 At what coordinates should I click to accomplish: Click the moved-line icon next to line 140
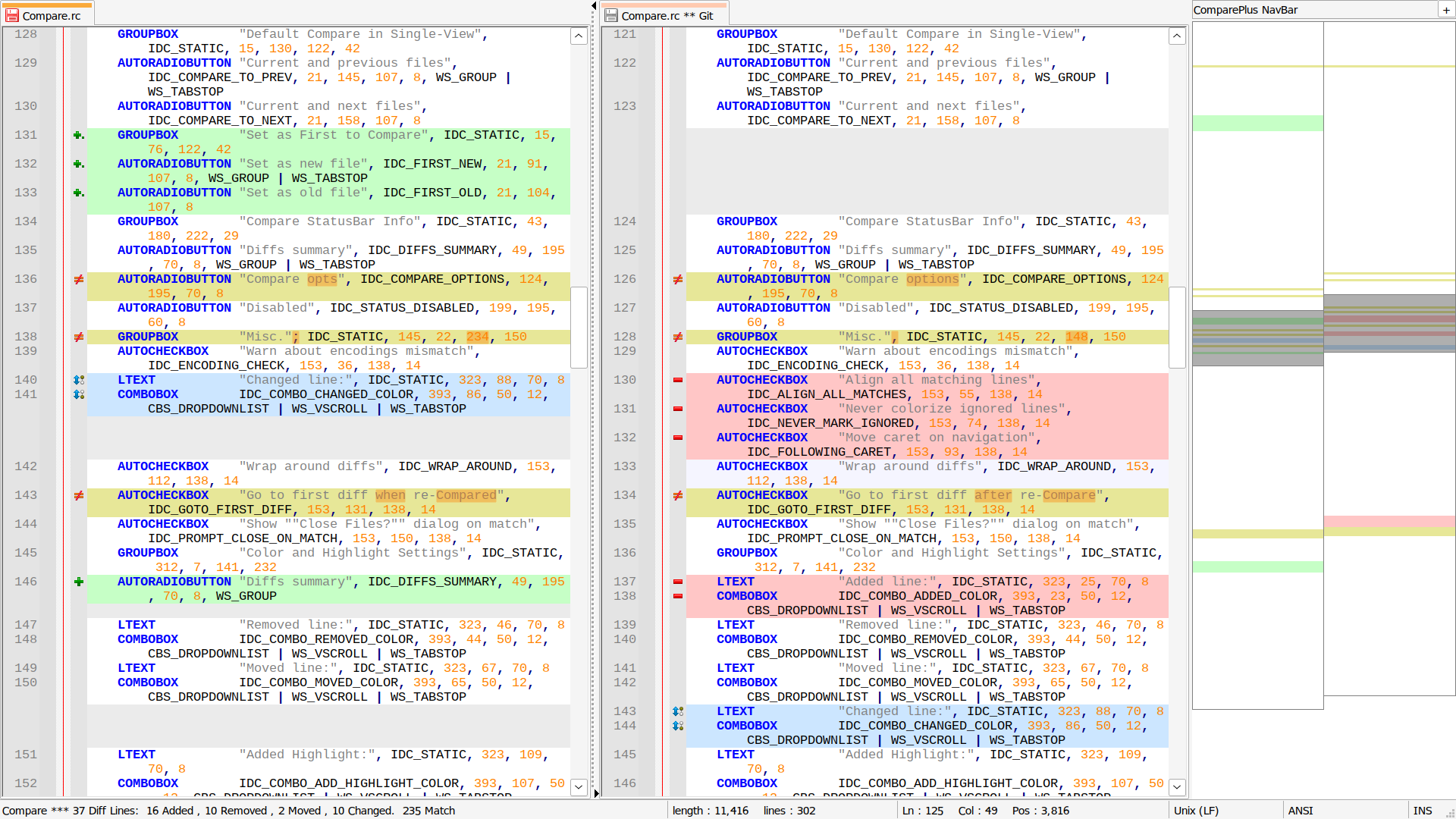pyautogui.click(x=79, y=380)
